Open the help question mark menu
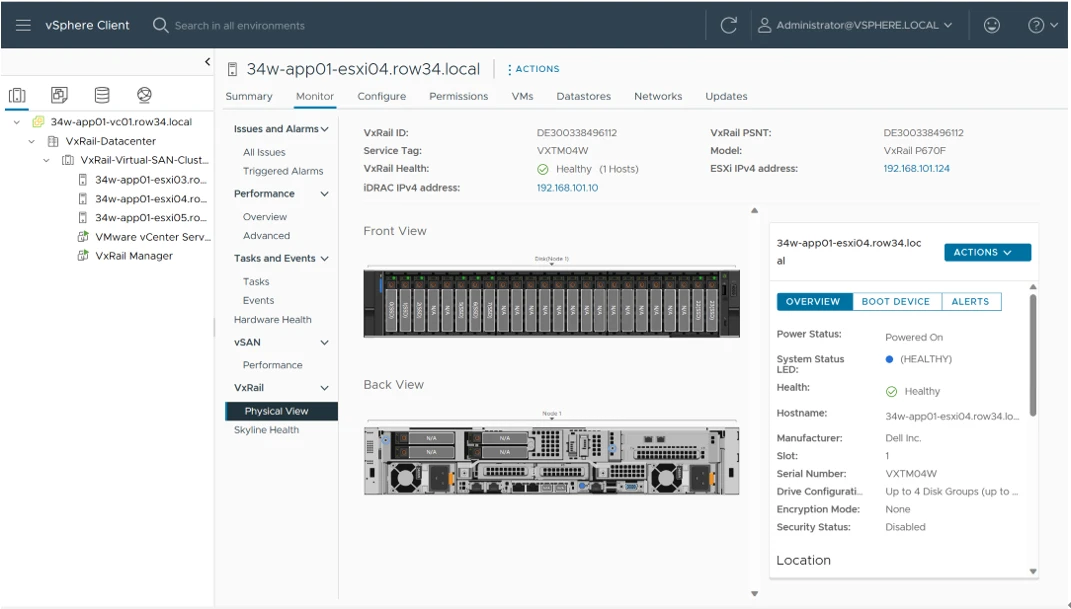The height and width of the screenshot is (609, 1071). pyautogui.click(x=1042, y=25)
